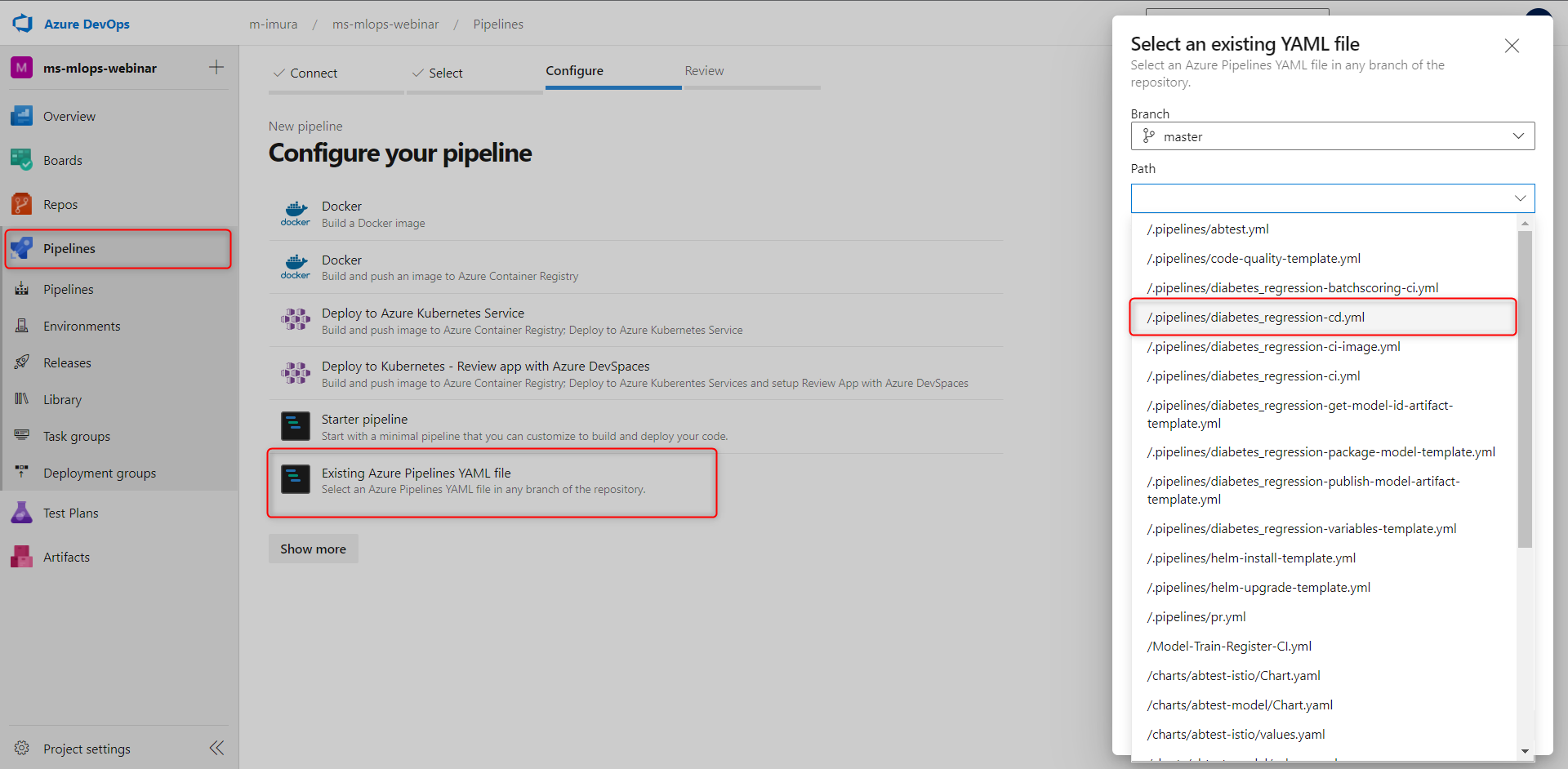This screenshot has width=1568, height=769.
Task: Select diabetes_regression-variables-template.yml
Action: point(1324,529)
